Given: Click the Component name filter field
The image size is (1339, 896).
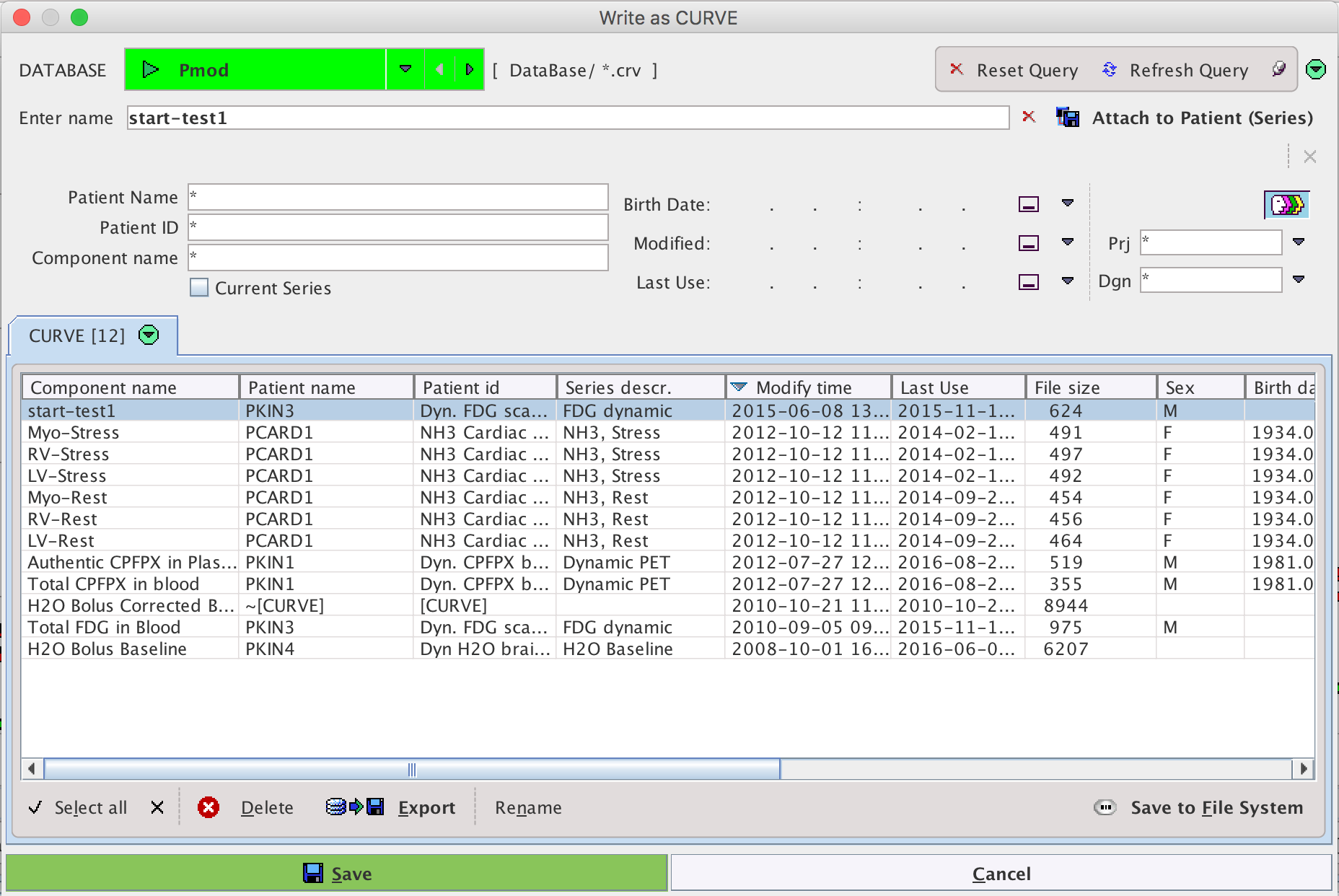Looking at the screenshot, I should pos(398,258).
